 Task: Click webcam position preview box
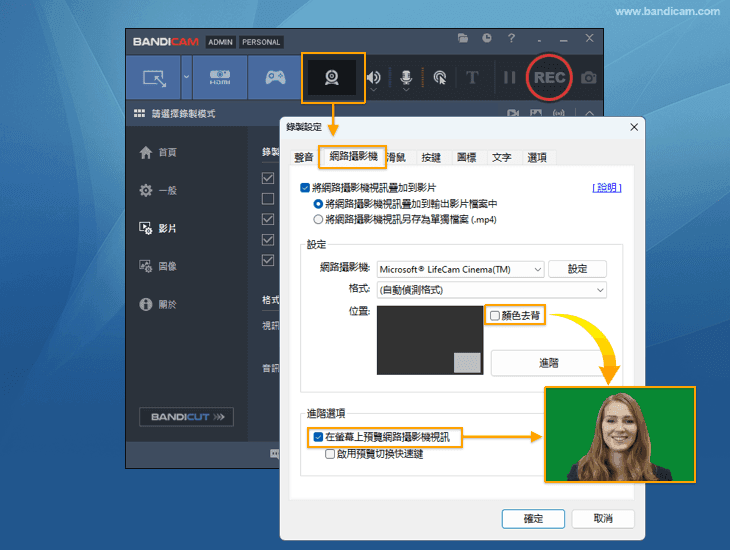(x=430, y=340)
